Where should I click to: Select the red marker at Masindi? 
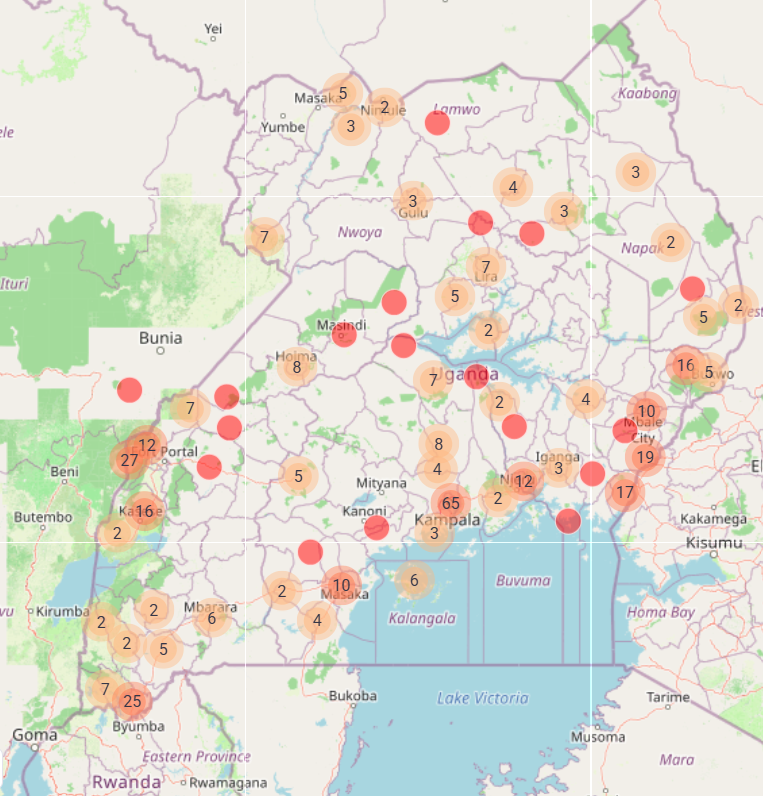click(344, 335)
